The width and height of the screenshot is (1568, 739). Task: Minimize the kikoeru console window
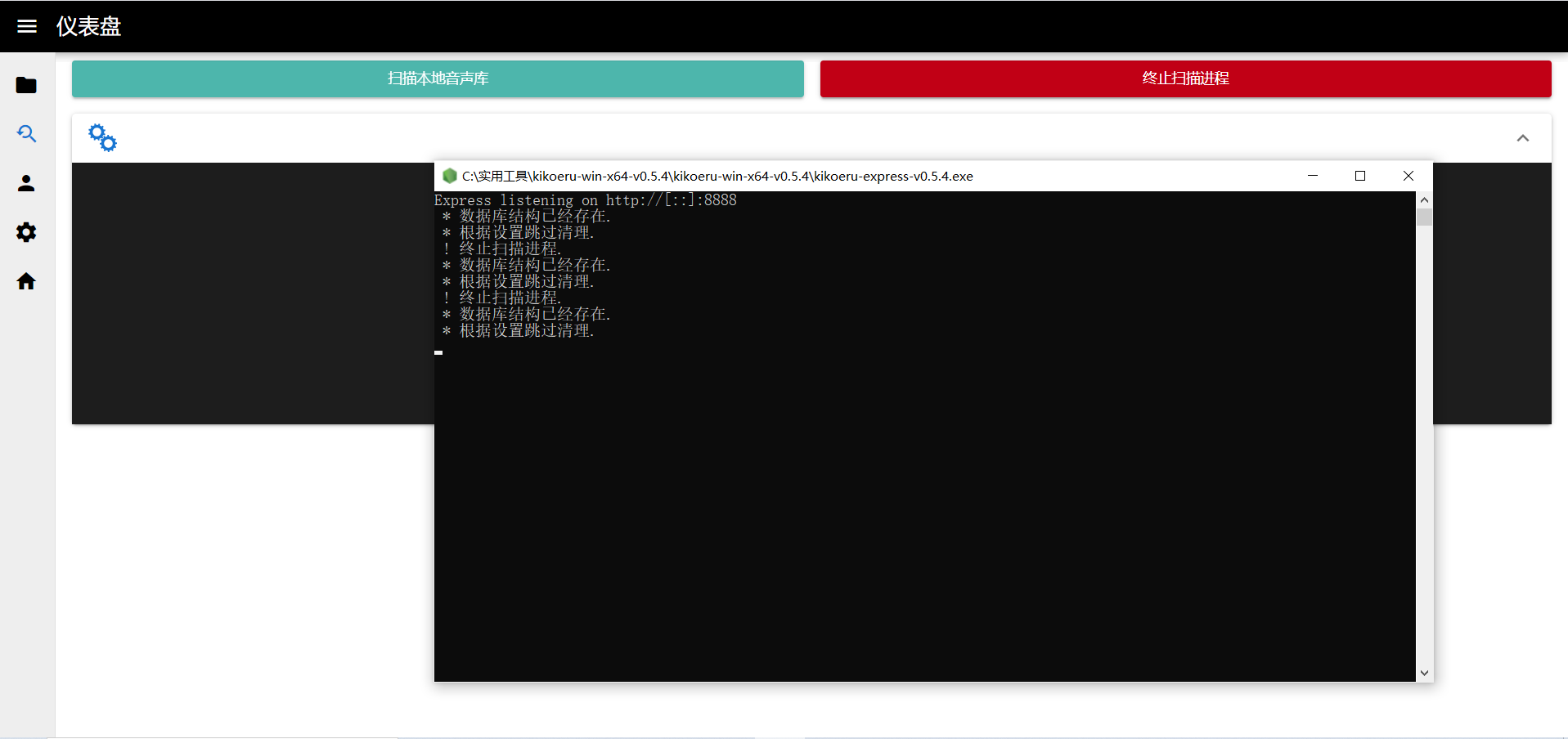pyautogui.click(x=1313, y=176)
